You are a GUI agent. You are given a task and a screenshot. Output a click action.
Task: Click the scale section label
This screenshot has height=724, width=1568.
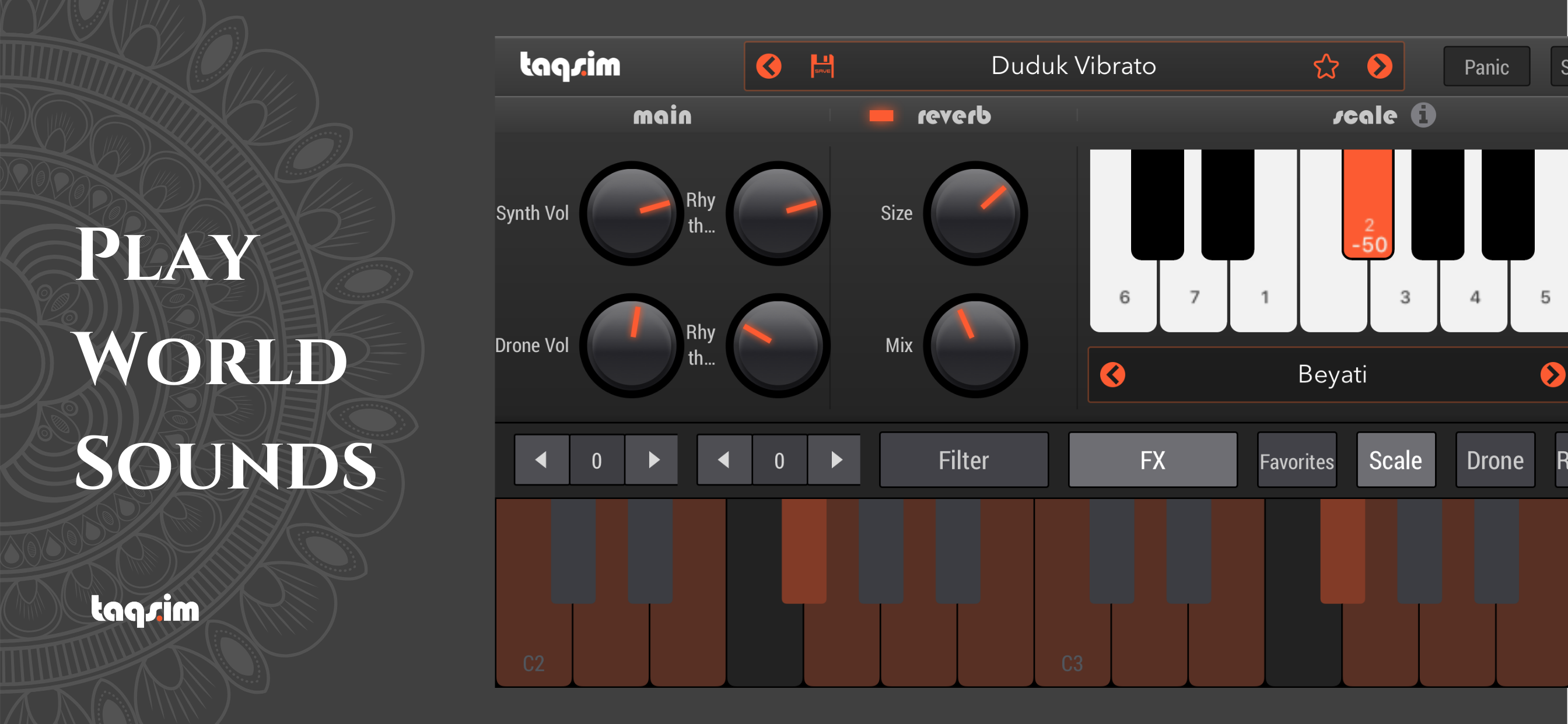click(1364, 115)
